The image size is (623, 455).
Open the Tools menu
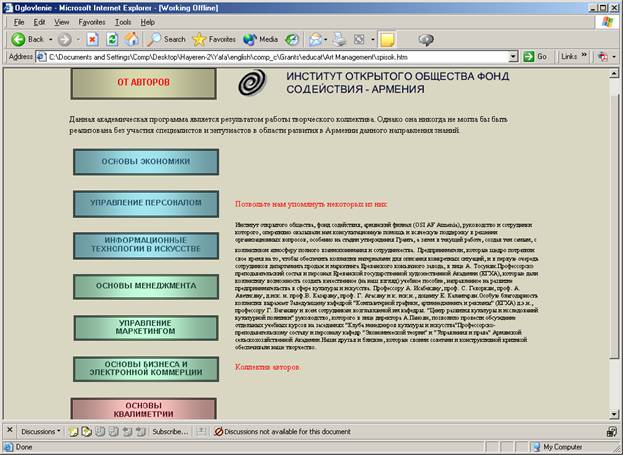122,21
